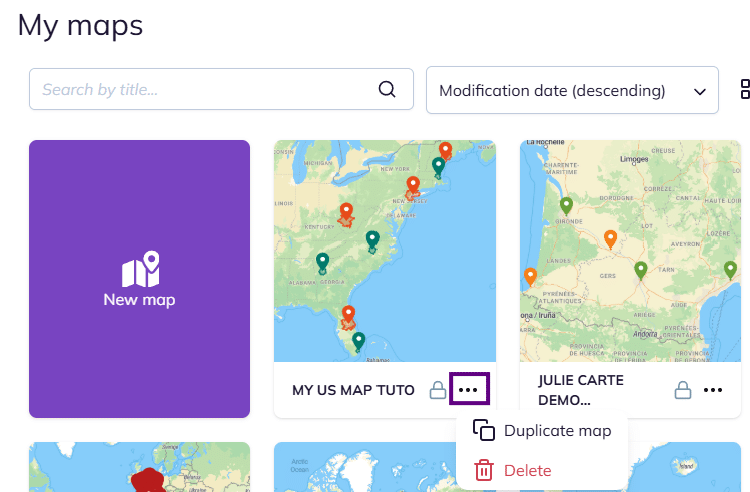Click the search magnifier icon
The height and width of the screenshot is (492, 750).
point(387,90)
